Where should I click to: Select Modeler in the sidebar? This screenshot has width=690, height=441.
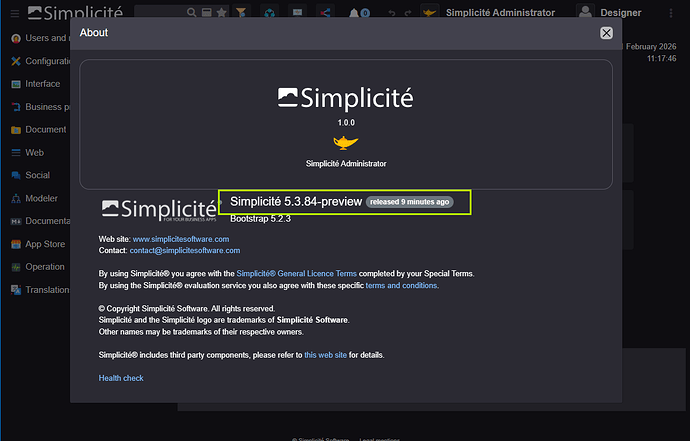coord(40,198)
